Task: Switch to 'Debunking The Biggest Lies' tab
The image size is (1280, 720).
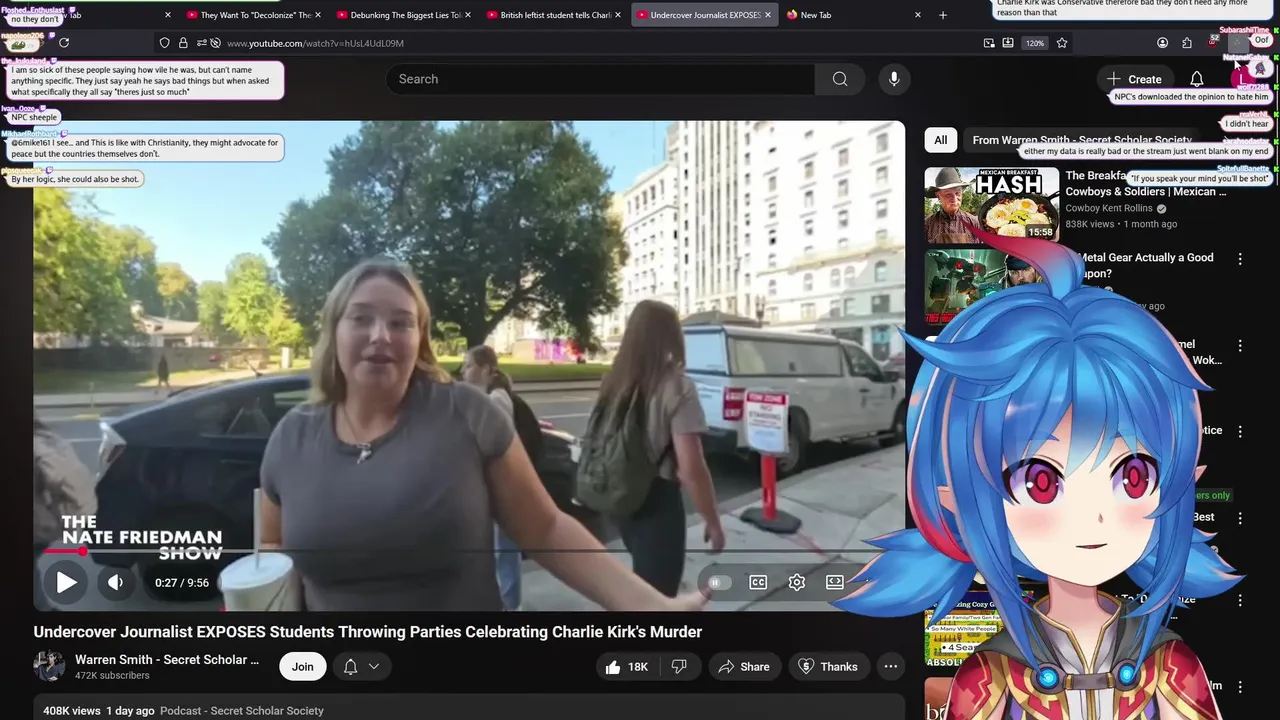Action: [x=405, y=15]
